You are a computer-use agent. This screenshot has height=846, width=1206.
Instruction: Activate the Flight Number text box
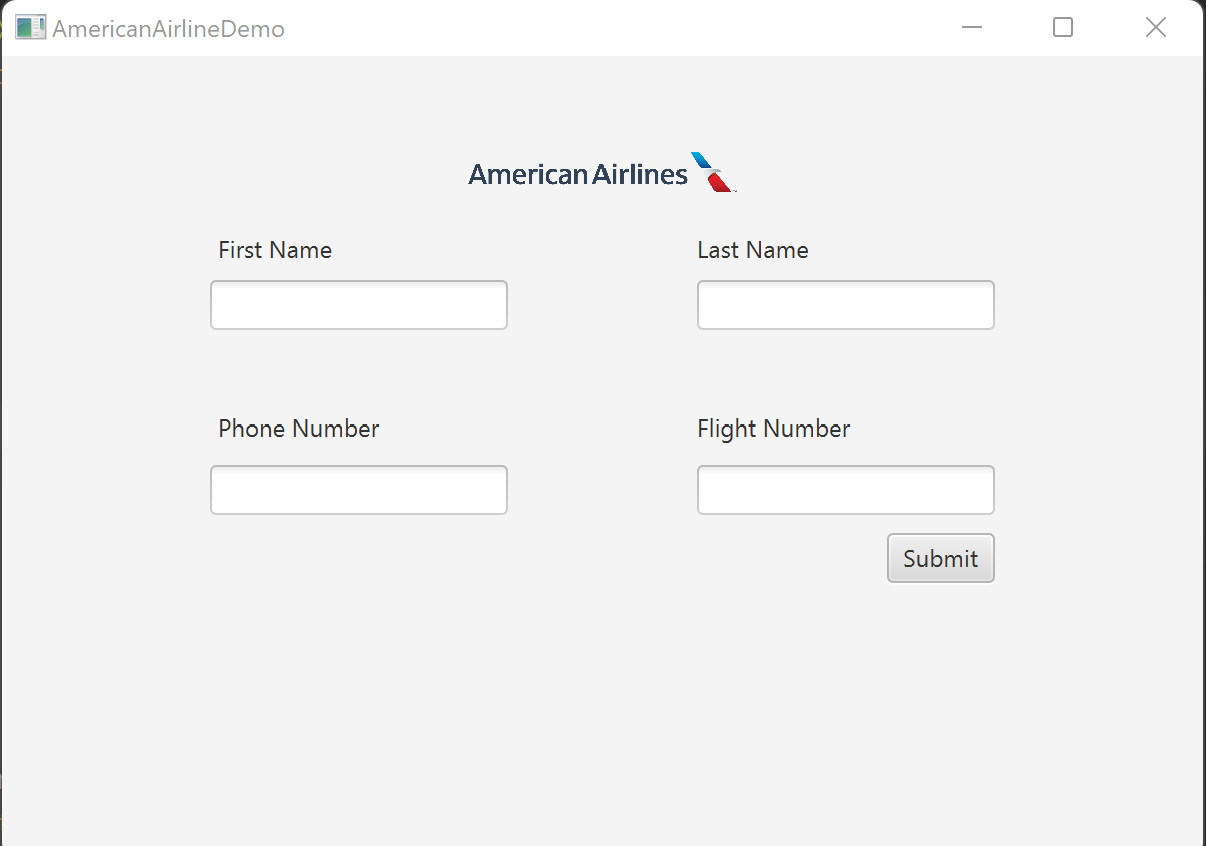point(845,490)
